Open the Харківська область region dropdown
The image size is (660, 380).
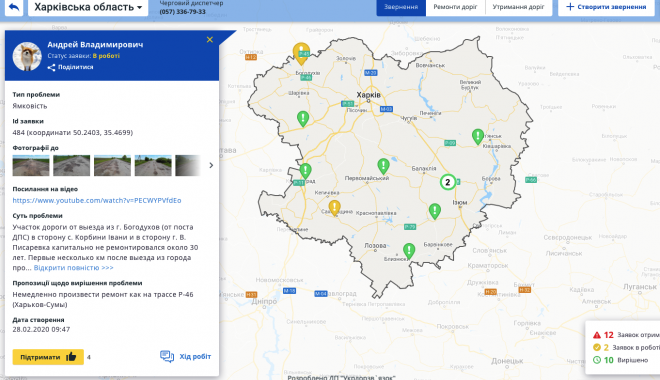point(88,7)
